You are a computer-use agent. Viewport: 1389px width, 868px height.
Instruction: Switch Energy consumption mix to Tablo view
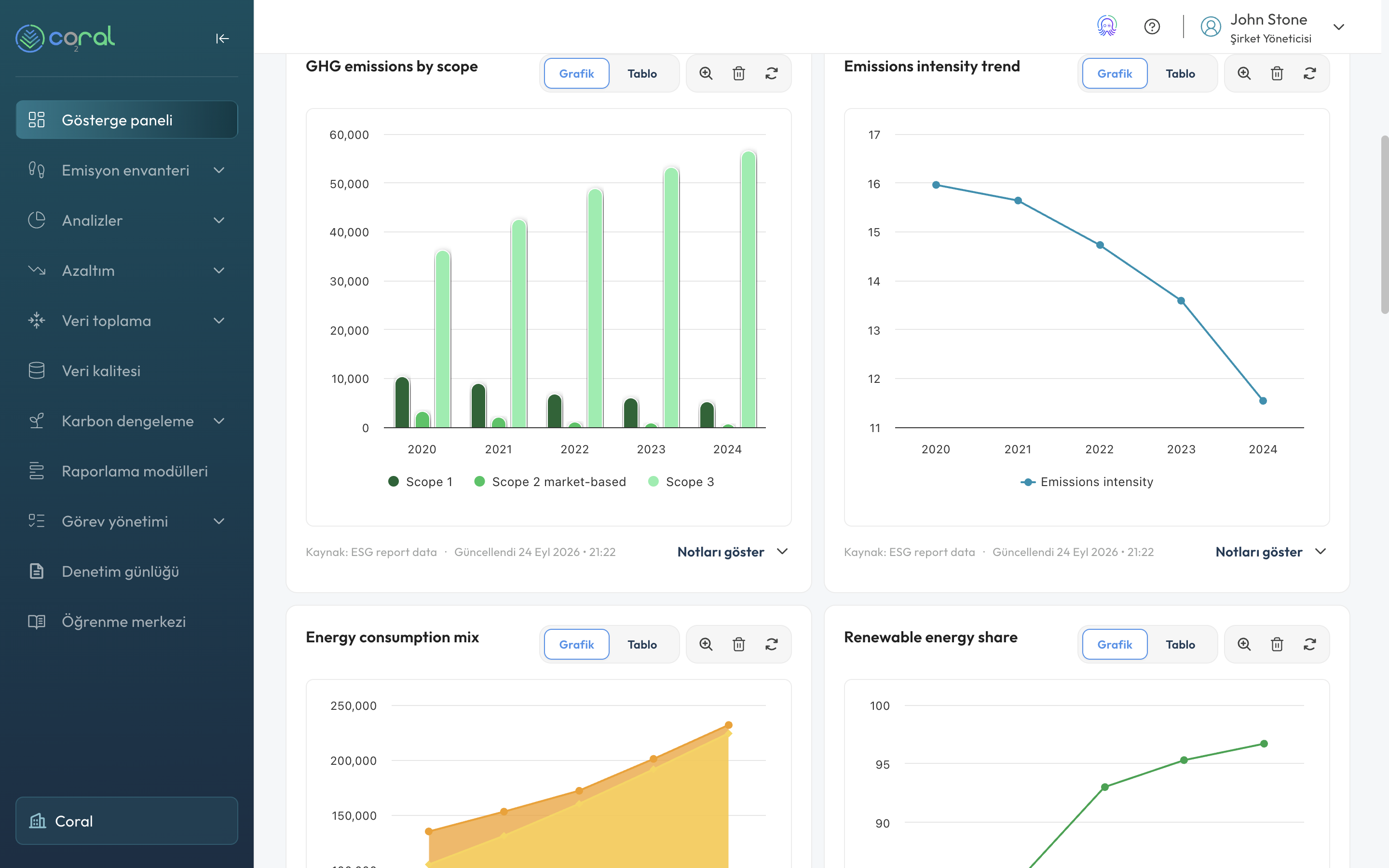point(642,644)
